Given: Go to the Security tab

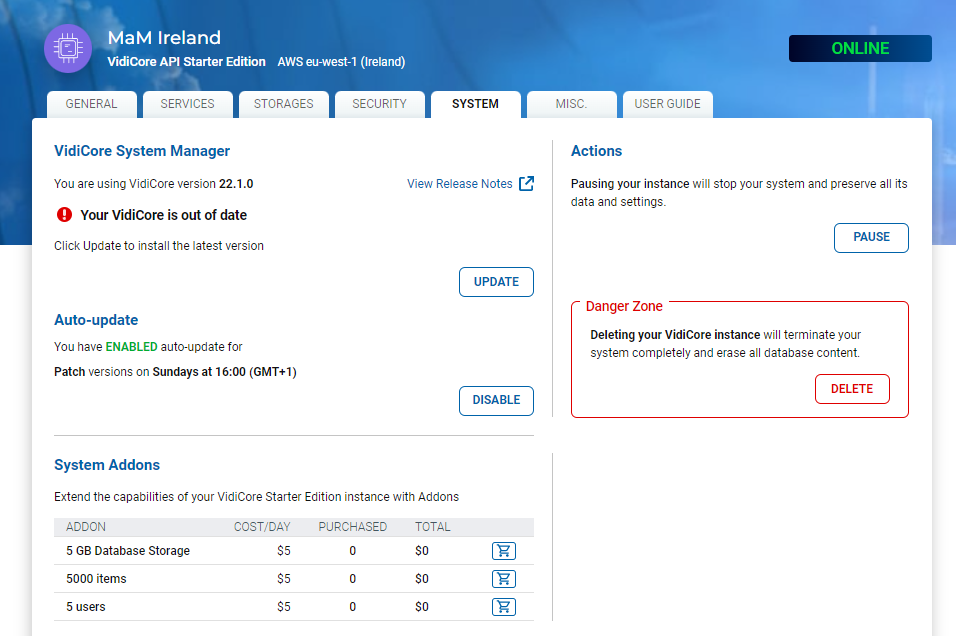Looking at the screenshot, I should [379, 104].
